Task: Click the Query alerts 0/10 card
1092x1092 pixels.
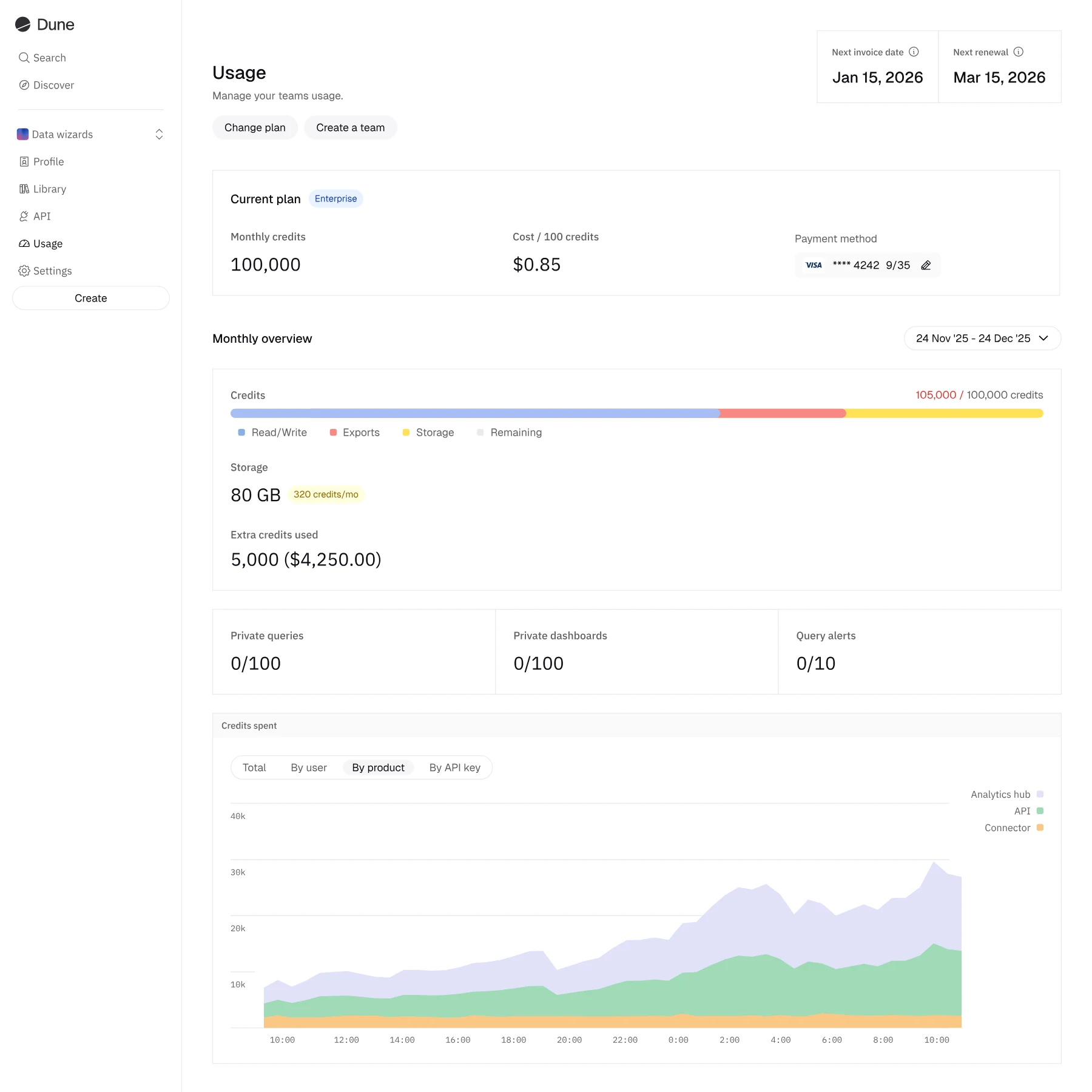Action: (x=920, y=652)
